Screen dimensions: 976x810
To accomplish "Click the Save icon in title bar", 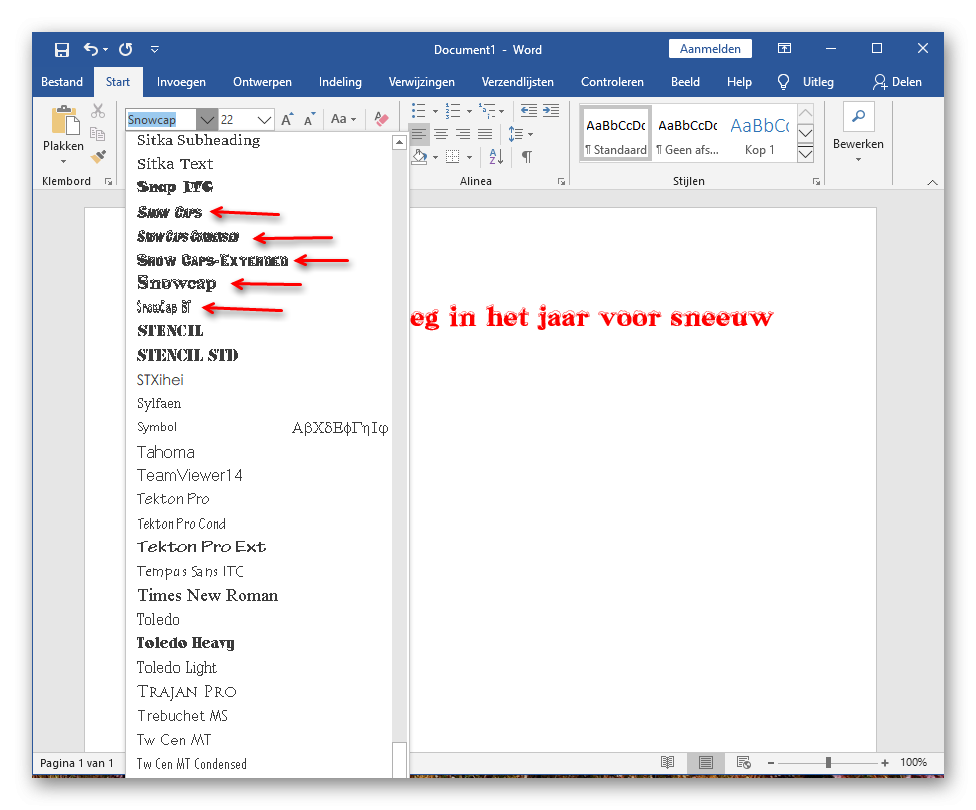I will coord(62,49).
